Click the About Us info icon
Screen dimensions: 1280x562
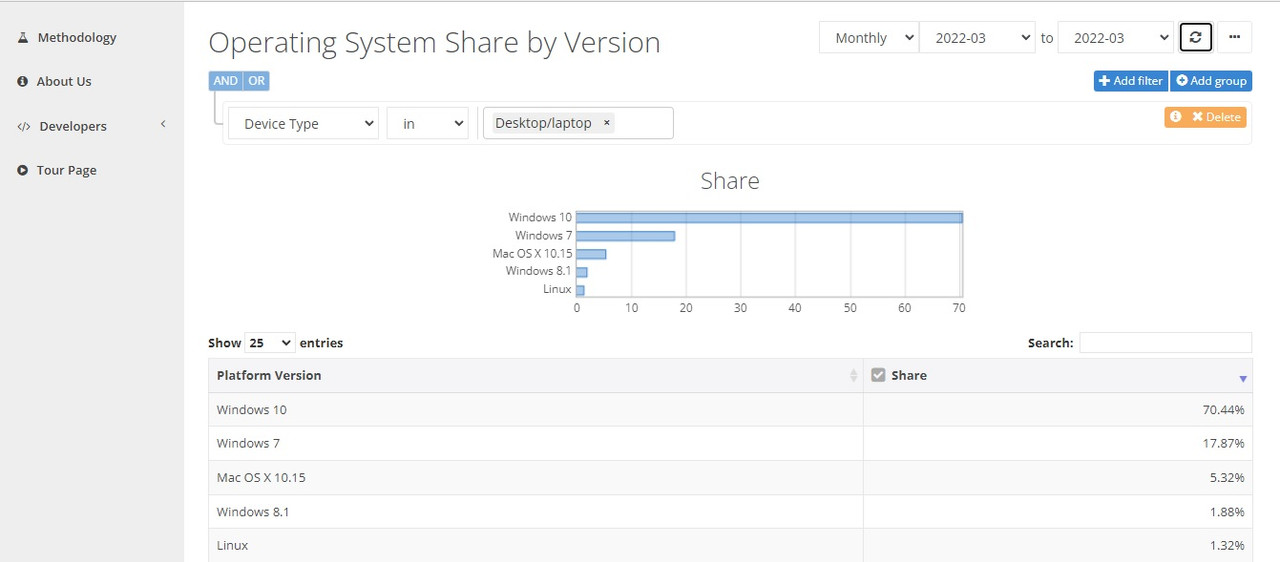click(x=22, y=81)
